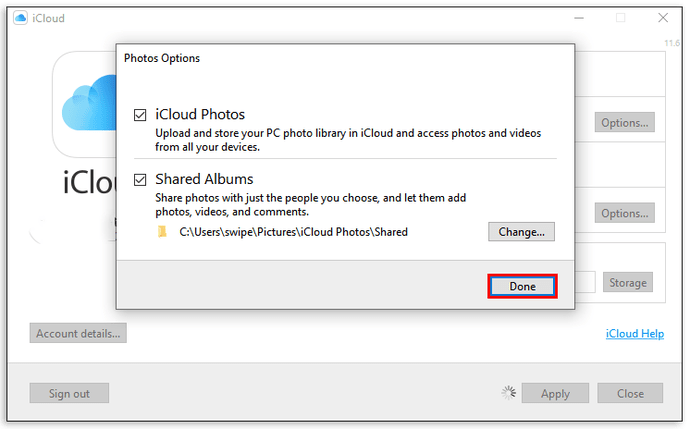
Task: Open the iCloud Help link
Action: 635,334
